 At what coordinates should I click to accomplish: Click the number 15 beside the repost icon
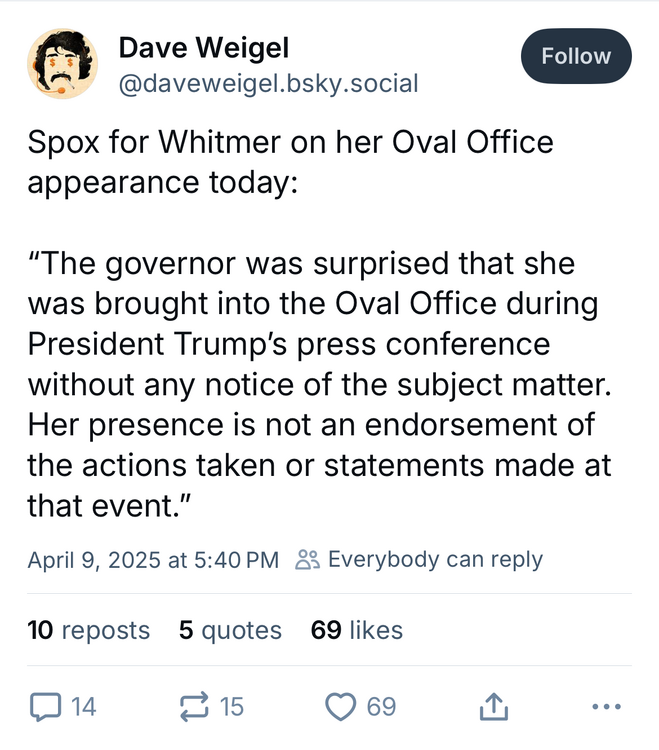(231, 707)
